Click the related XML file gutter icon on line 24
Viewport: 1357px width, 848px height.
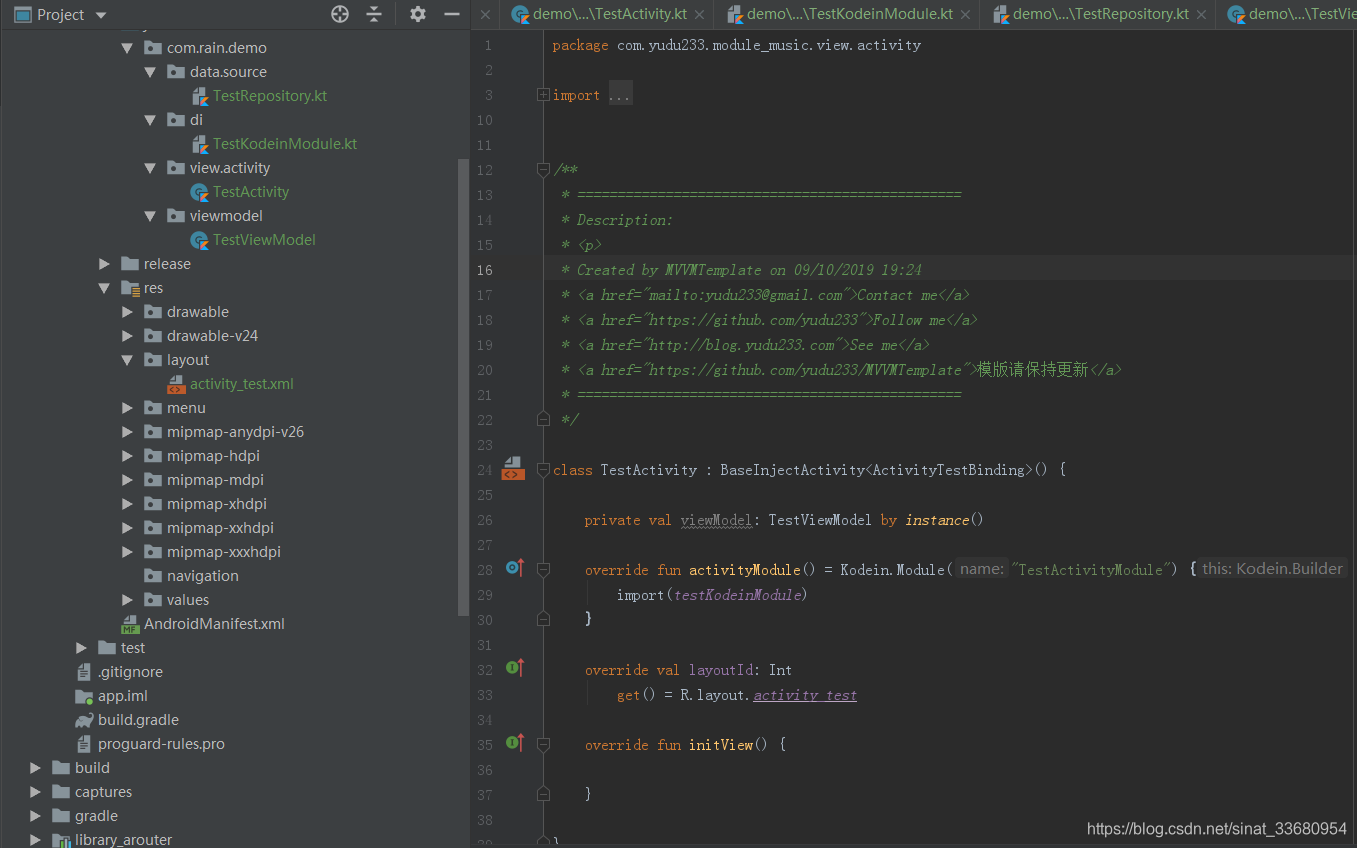513,468
